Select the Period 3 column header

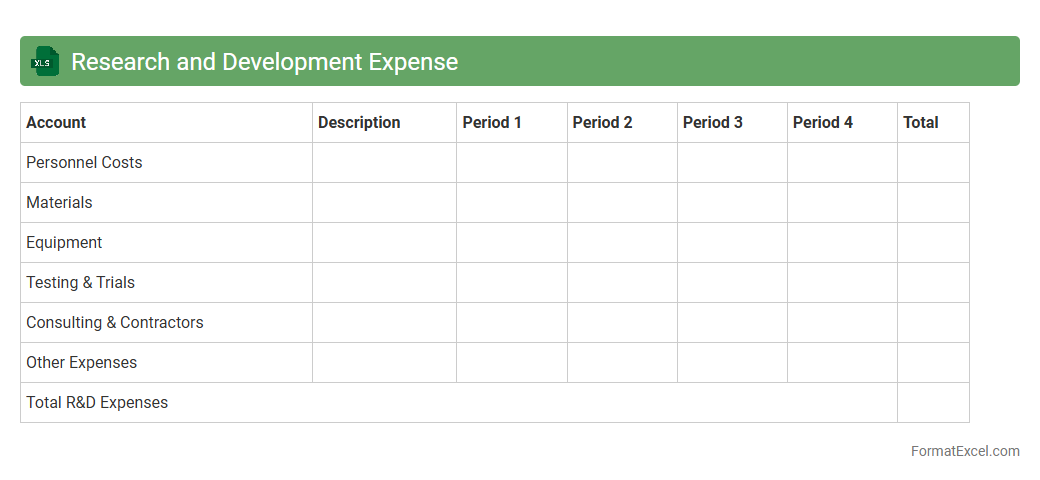(x=712, y=123)
